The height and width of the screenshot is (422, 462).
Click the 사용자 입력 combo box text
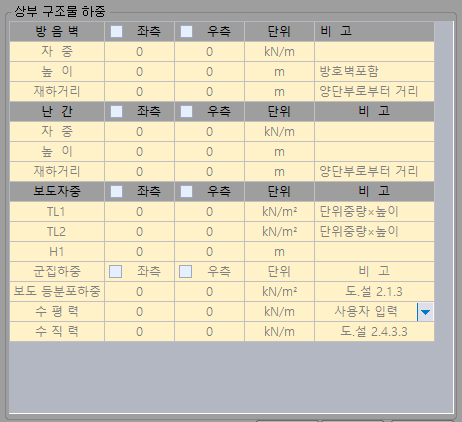(366, 312)
